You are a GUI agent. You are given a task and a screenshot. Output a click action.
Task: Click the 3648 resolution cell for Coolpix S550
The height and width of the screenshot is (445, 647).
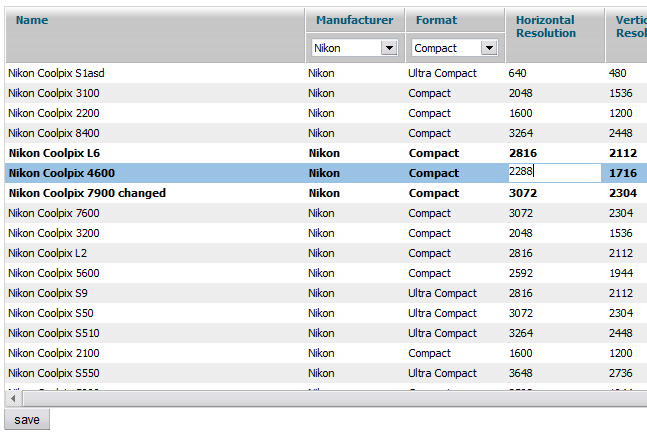tap(521, 373)
